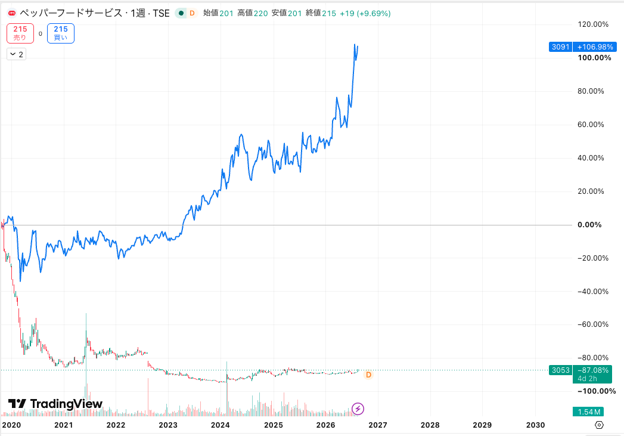
Task: Expand the collapsed indicators legend showing 2
Action: (x=16, y=54)
